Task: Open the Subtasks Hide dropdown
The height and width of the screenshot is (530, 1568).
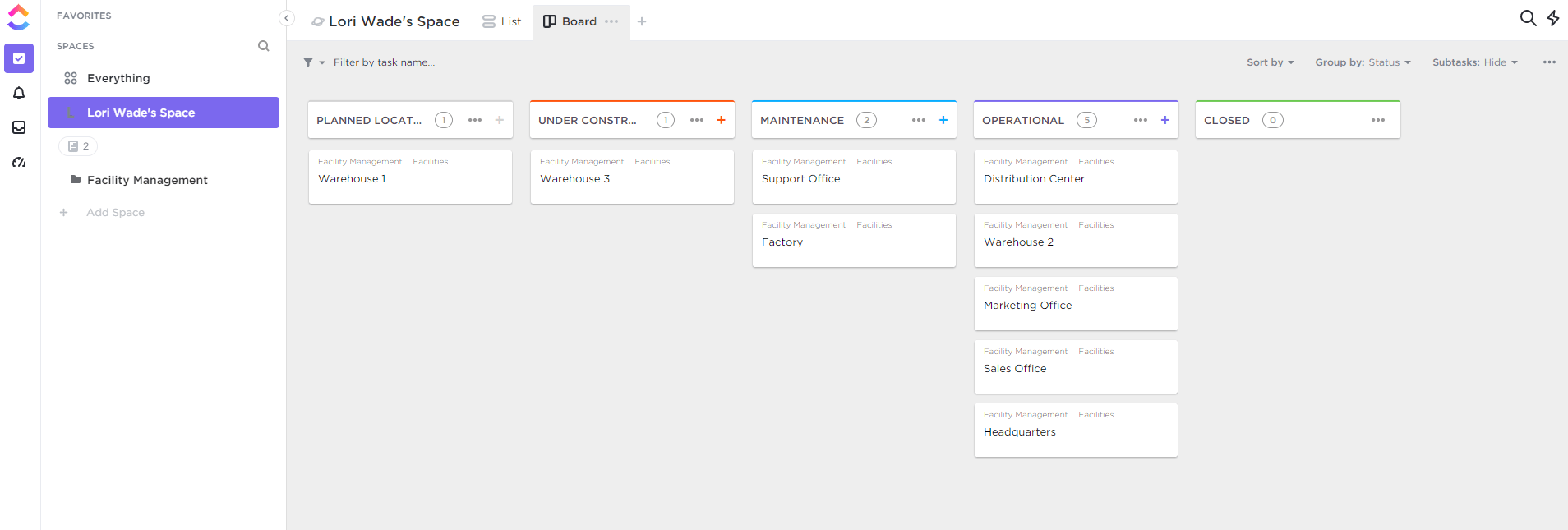Action: tap(1474, 62)
